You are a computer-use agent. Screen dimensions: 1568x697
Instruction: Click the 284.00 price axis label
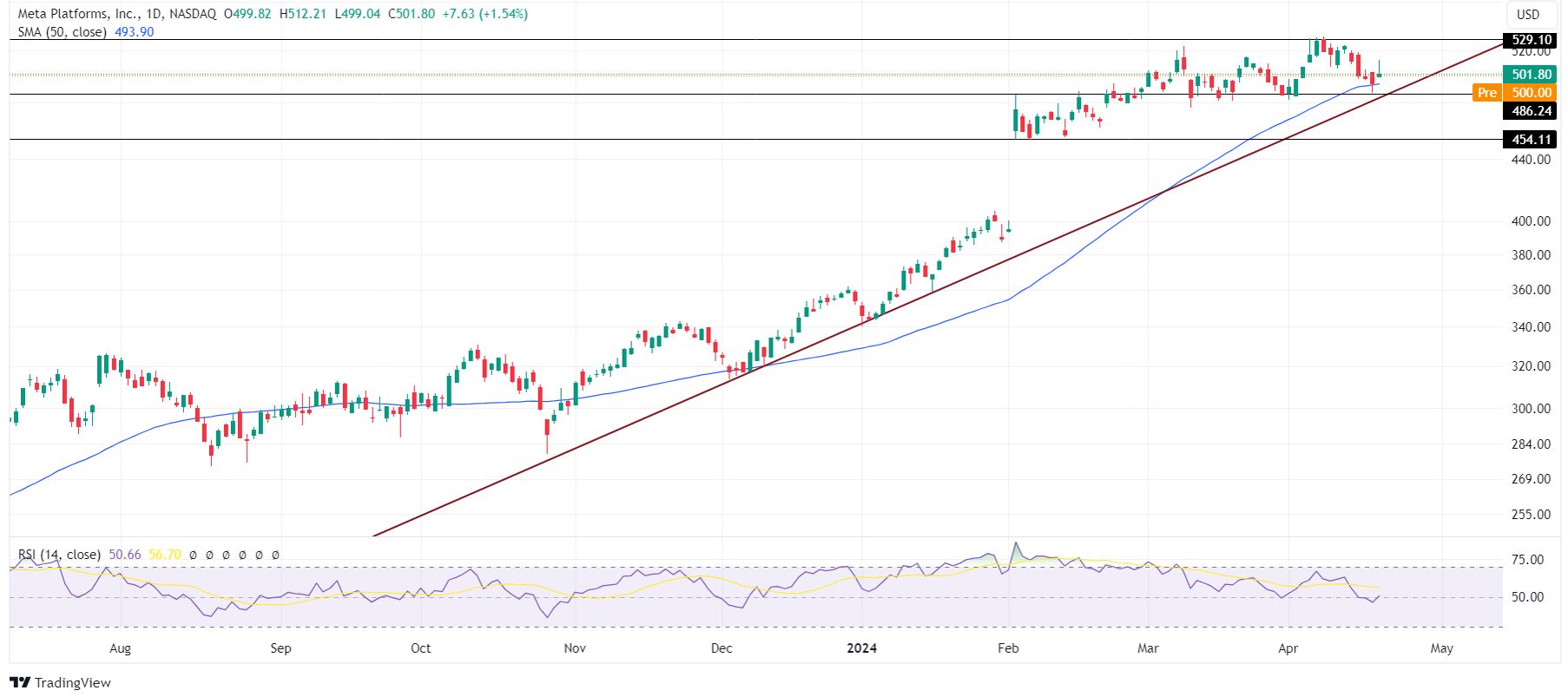point(1531,444)
